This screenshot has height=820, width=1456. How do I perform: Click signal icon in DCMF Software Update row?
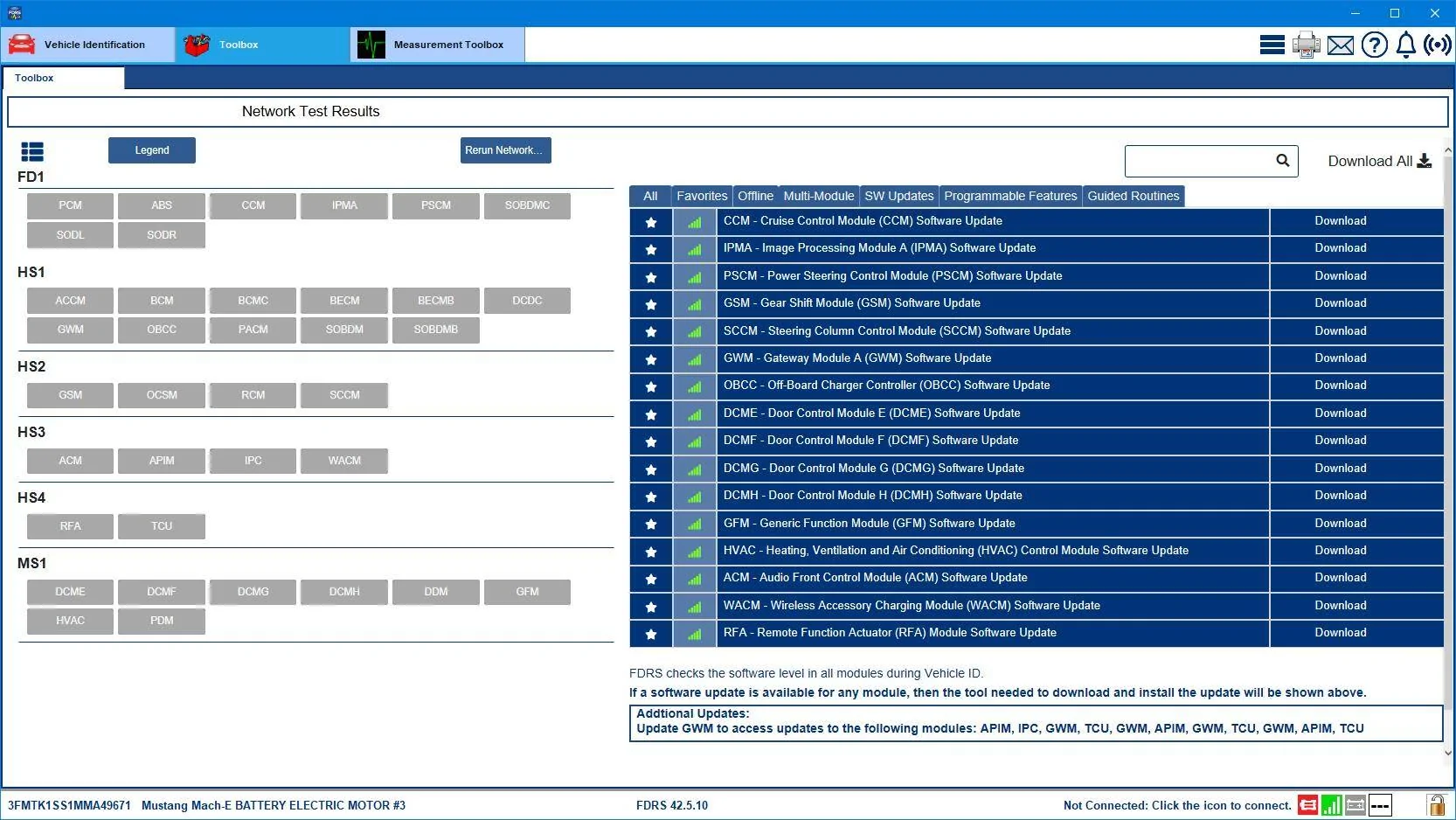pyautogui.click(x=695, y=441)
